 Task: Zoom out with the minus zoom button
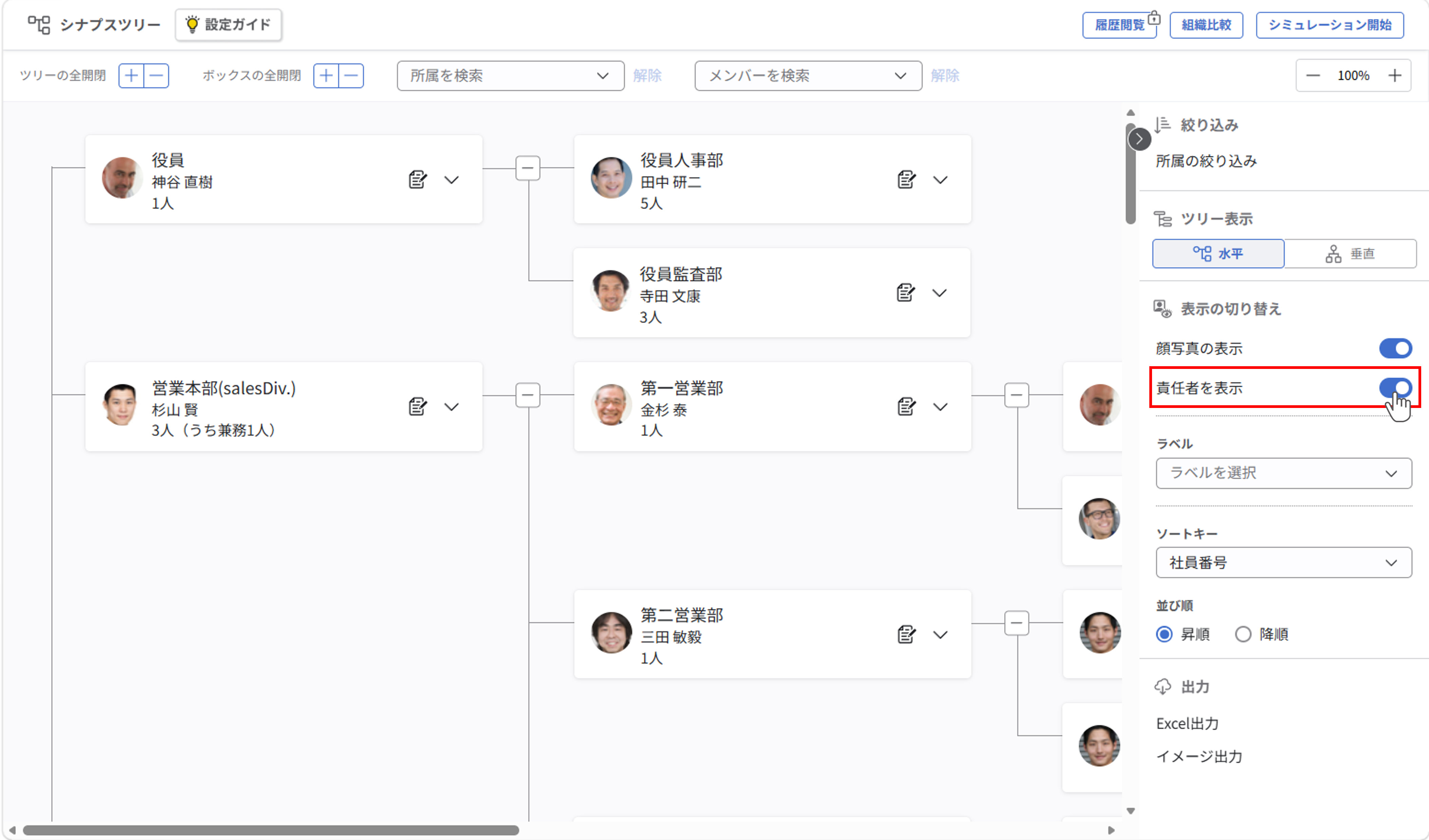(1313, 75)
